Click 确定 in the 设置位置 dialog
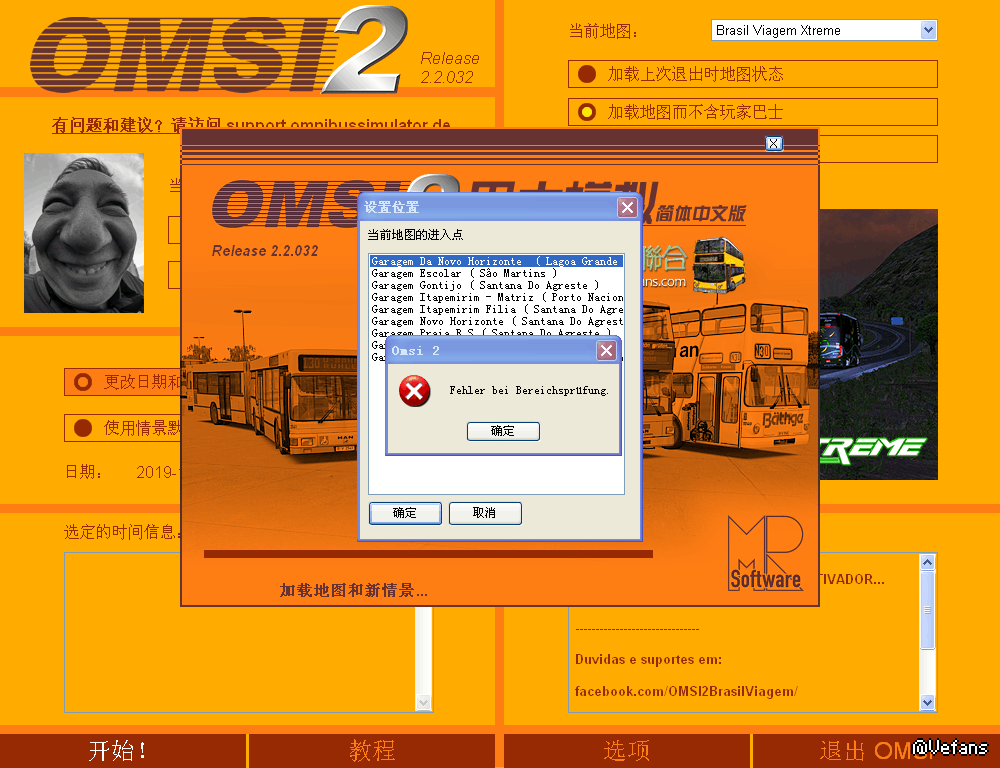The width and height of the screenshot is (1000, 768). point(405,513)
